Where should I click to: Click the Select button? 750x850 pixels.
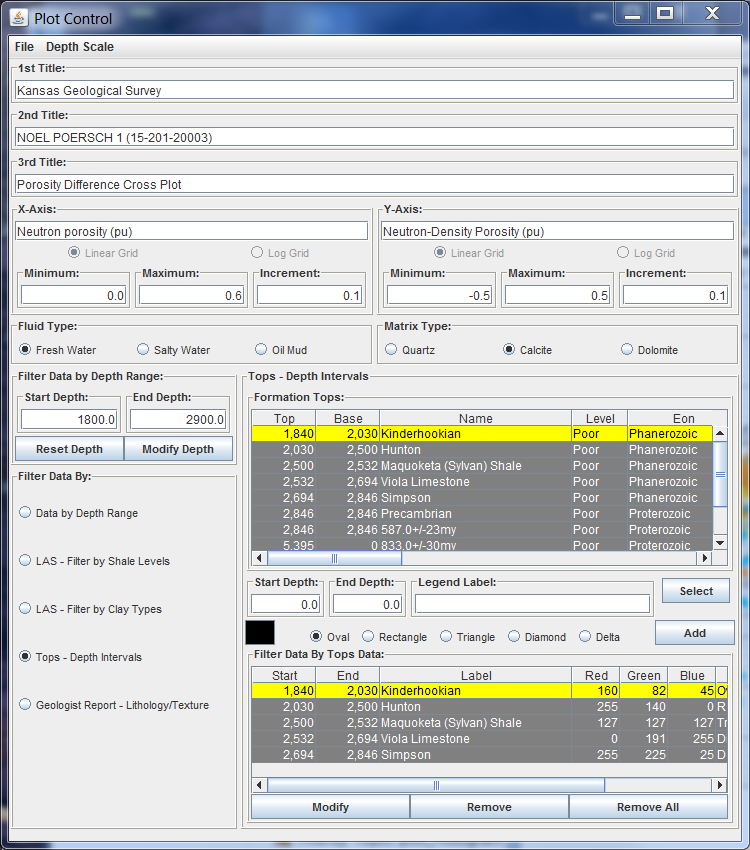tap(696, 591)
